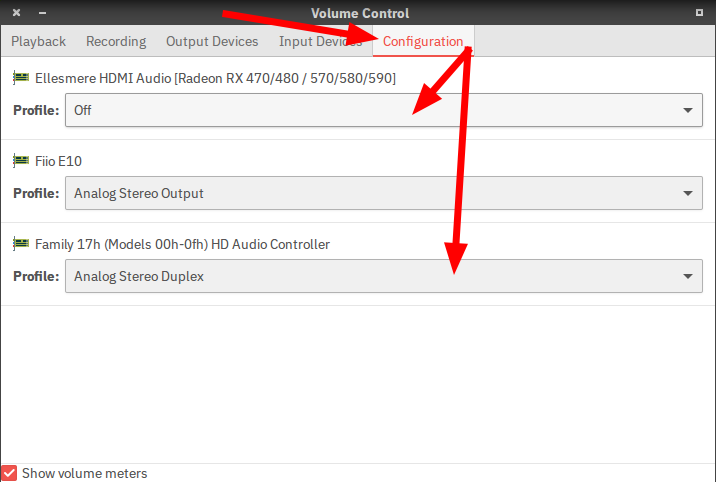Click the Show volume meters label
This screenshot has width=716, height=482.
[84, 473]
